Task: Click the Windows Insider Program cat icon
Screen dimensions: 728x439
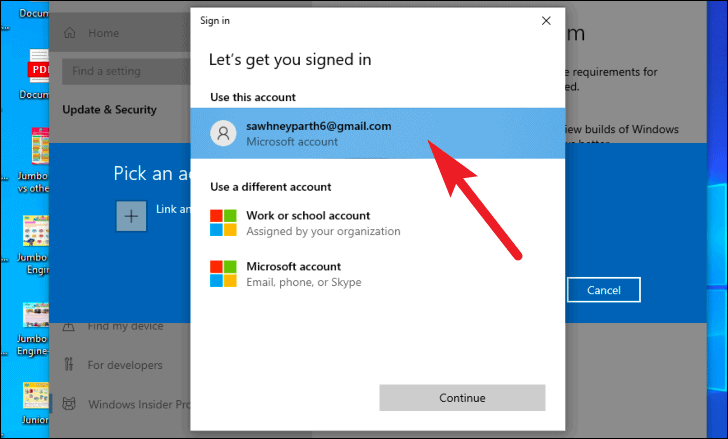Action: click(x=69, y=404)
